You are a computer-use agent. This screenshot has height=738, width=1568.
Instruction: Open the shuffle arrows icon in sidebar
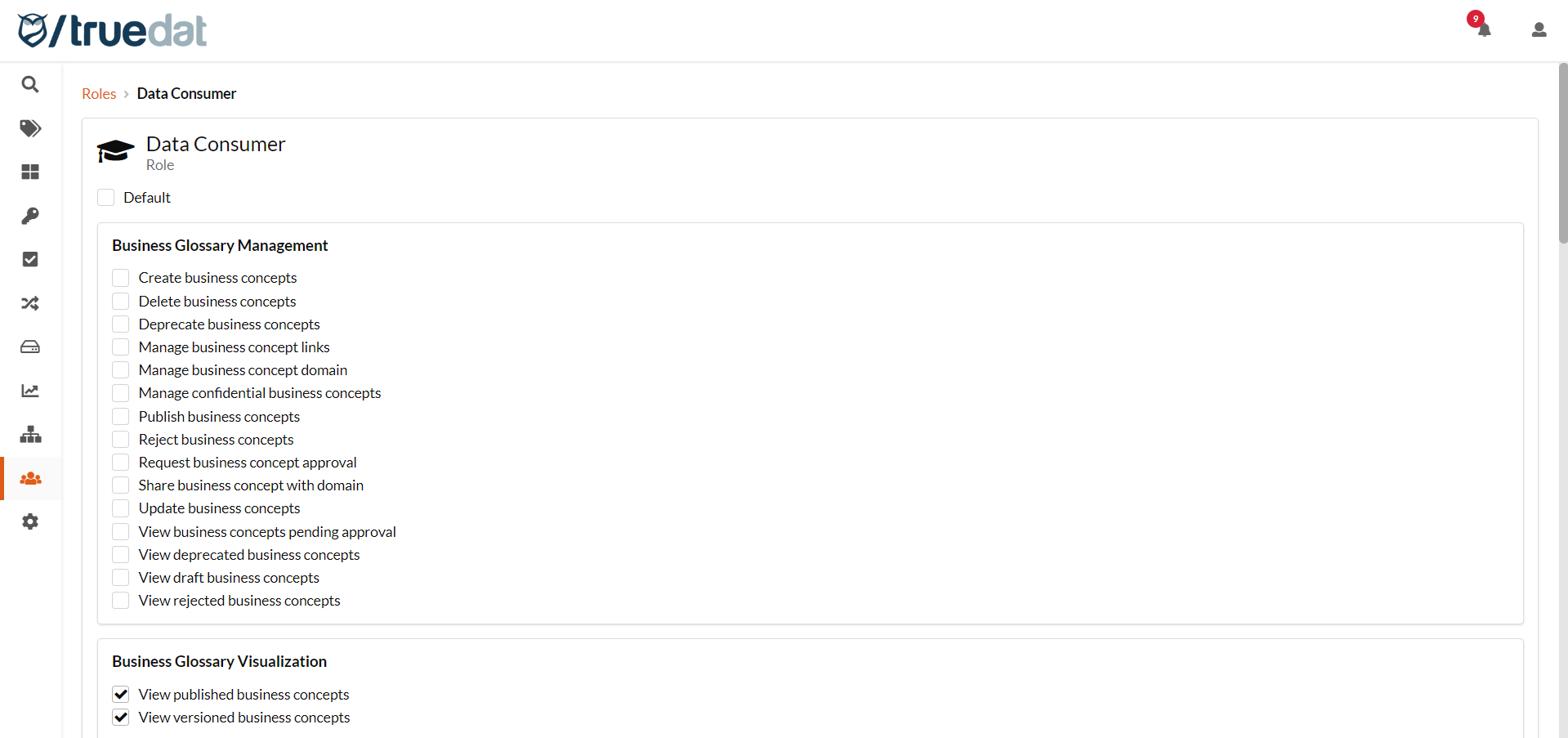click(30, 303)
